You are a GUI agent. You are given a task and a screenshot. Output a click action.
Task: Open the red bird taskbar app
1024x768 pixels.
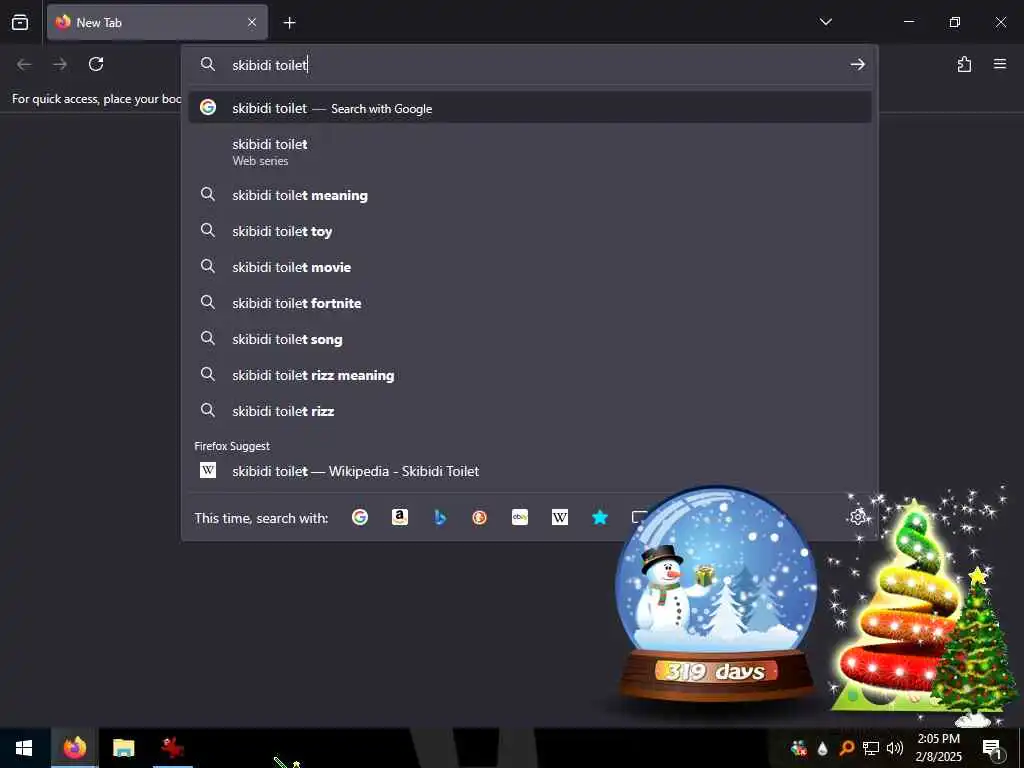coord(172,748)
